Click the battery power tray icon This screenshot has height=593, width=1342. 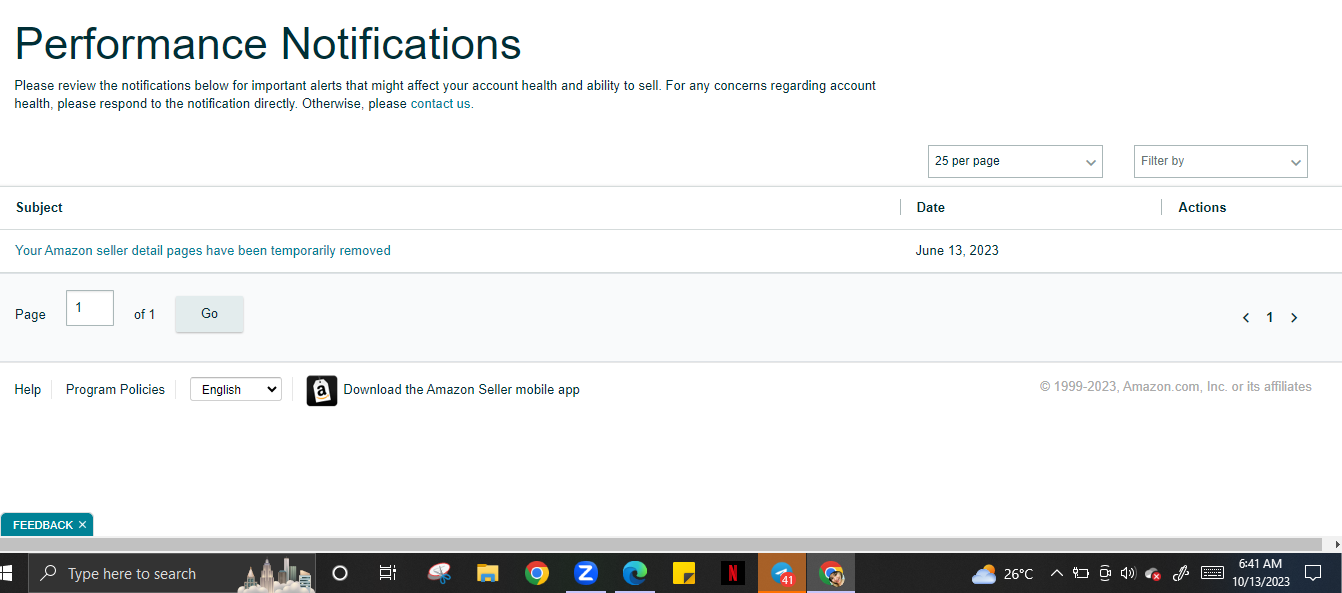point(1081,573)
